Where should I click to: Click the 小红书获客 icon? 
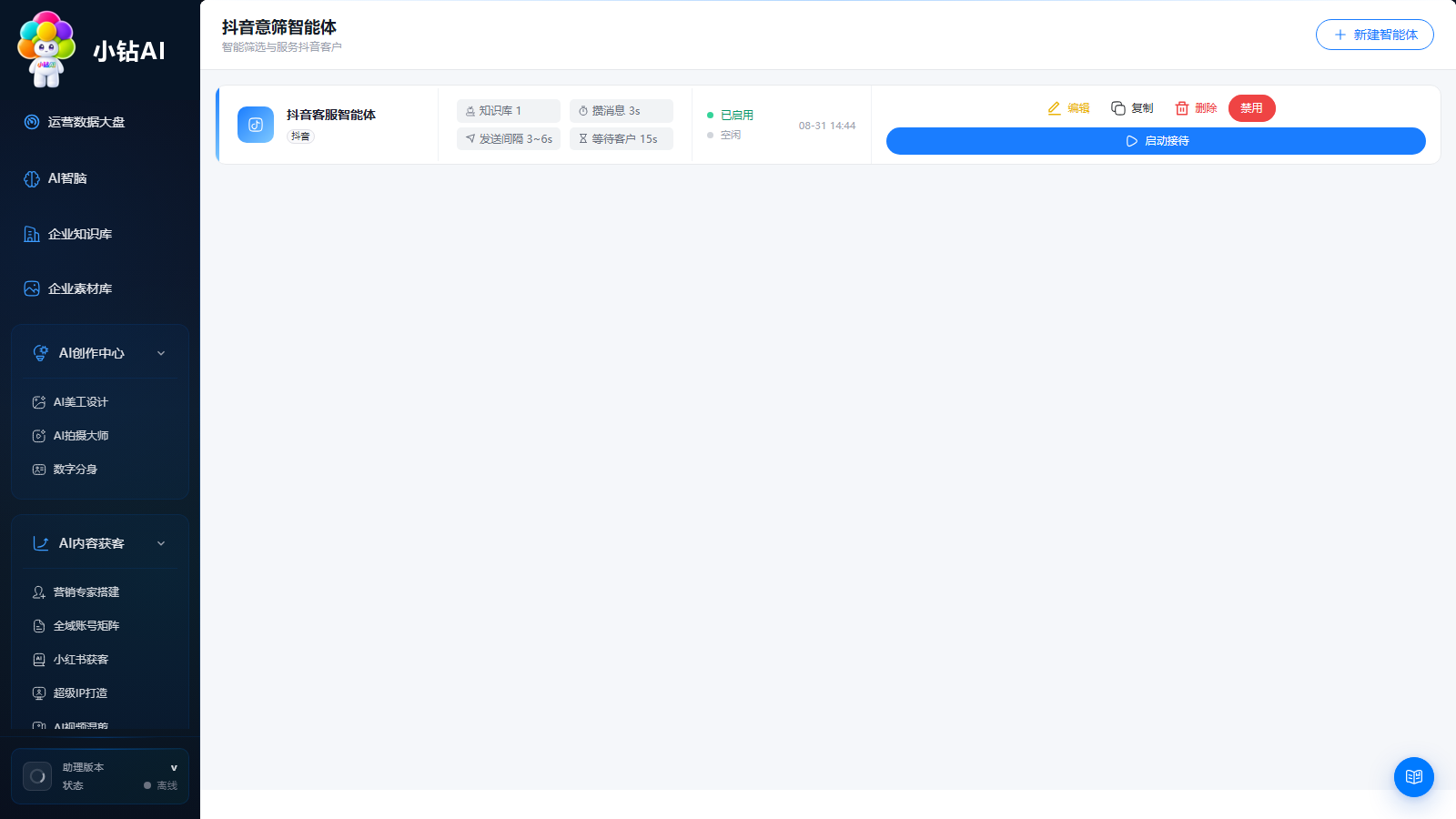(39, 660)
